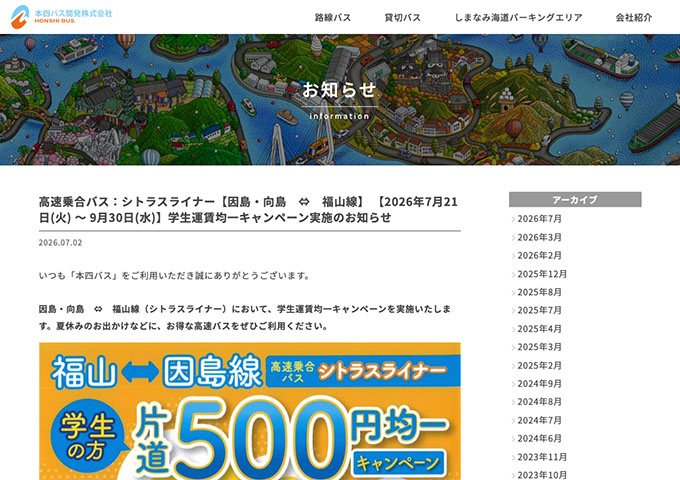
Task: View the 2025年12月 archive
Action: pyautogui.click(x=542, y=274)
